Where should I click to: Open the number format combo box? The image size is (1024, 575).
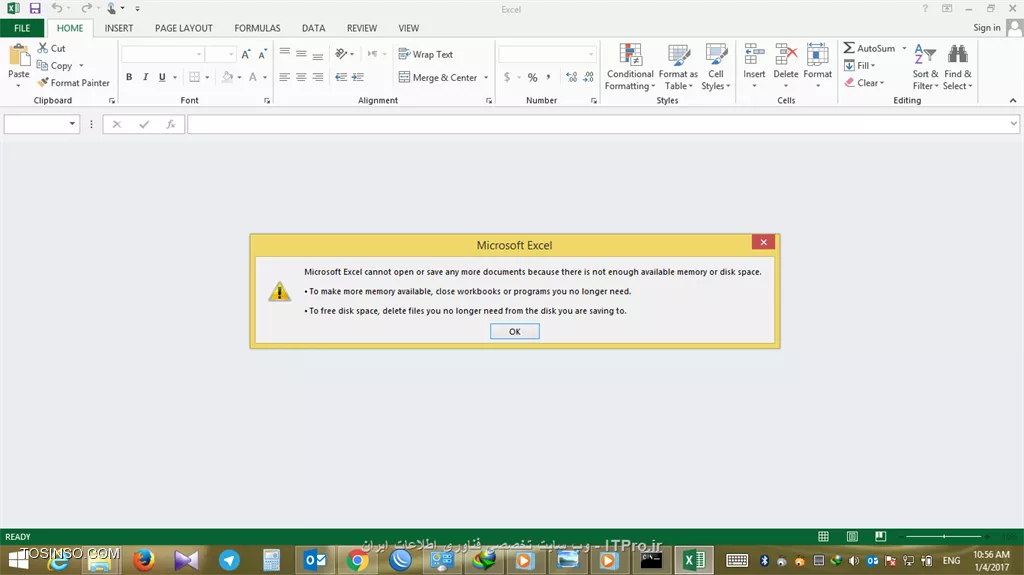pos(547,54)
